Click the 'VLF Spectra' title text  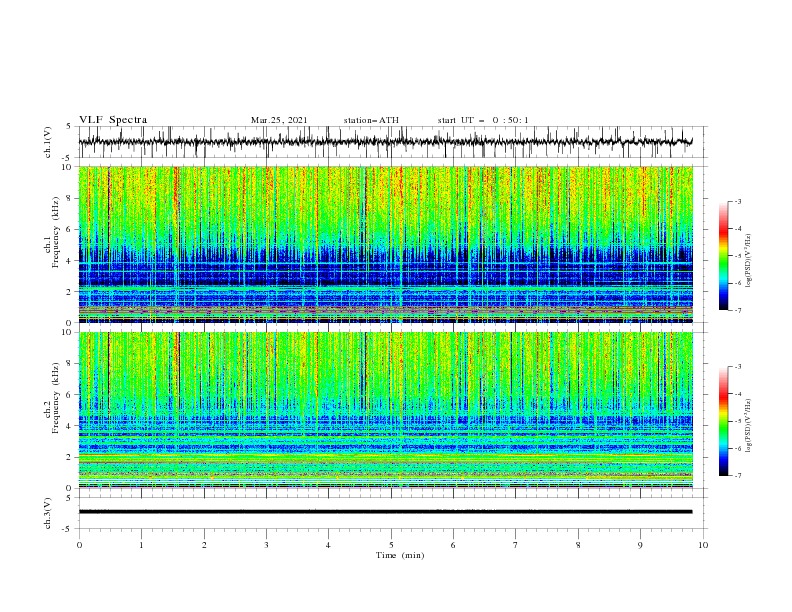[113, 120]
